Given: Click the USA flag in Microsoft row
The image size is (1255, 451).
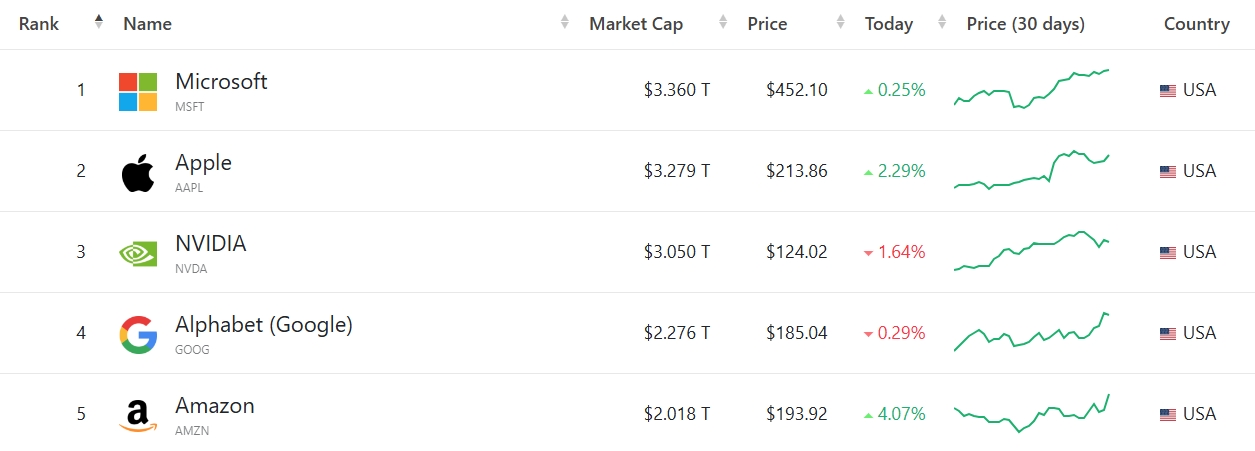Looking at the screenshot, I should point(1168,91).
